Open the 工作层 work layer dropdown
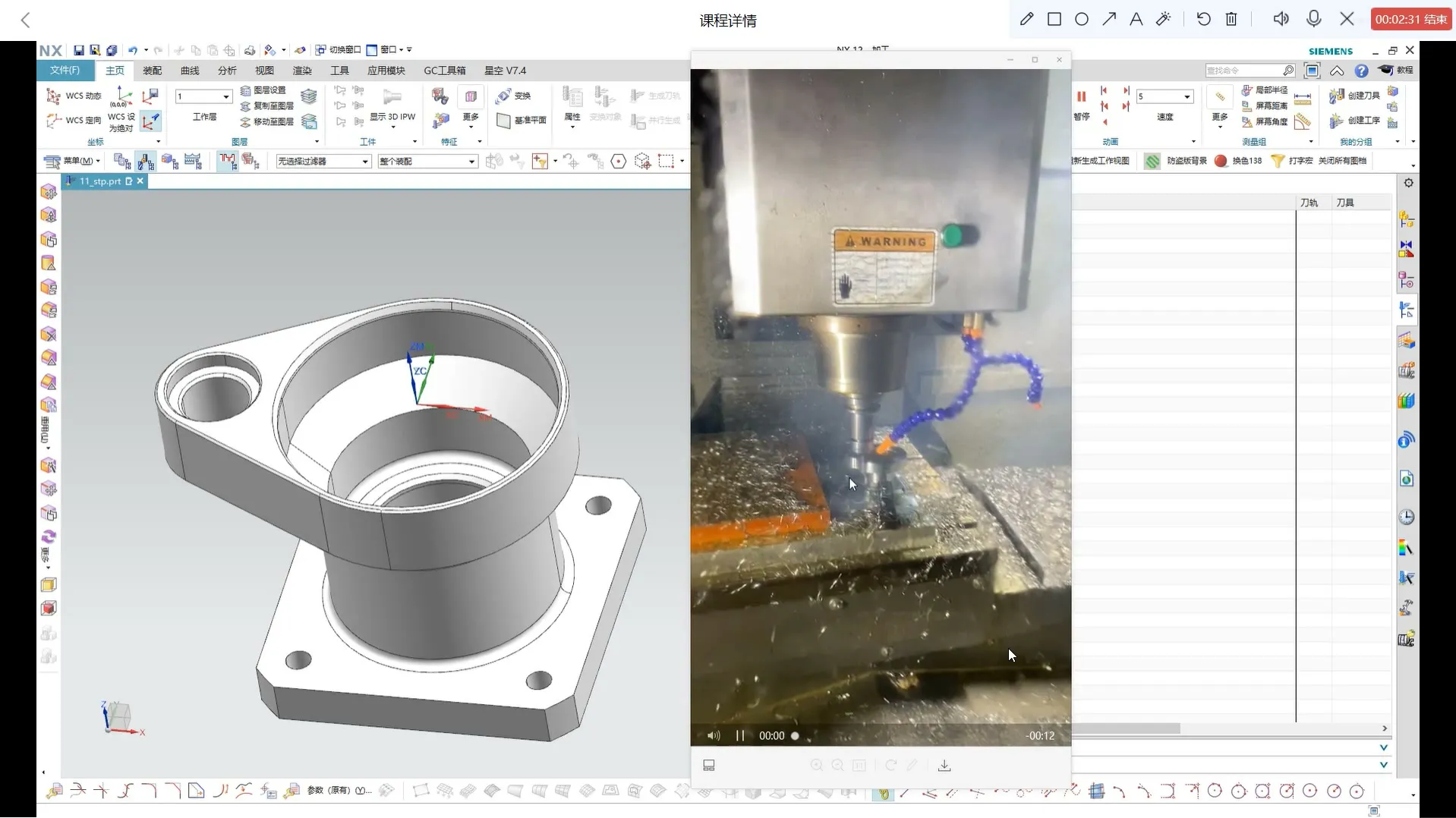Screen dimensions: 1456x818 click(x=225, y=96)
